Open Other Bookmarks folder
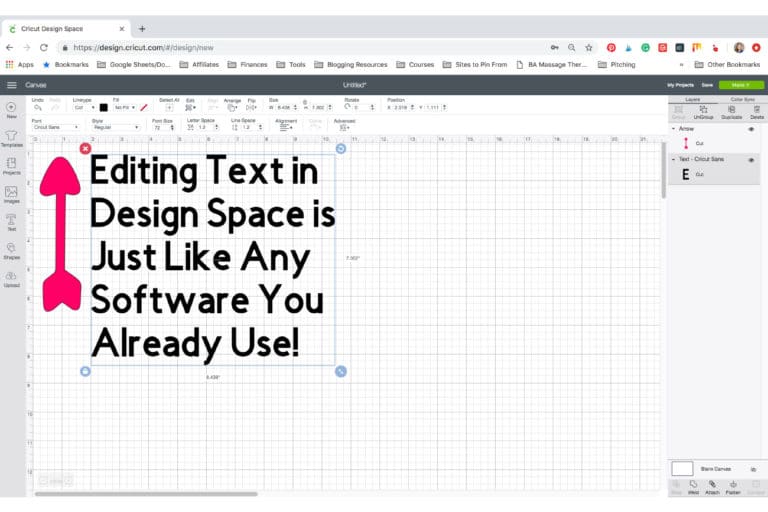Image resolution: width=768 pixels, height=512 pixels. click(x=727, y=65)
